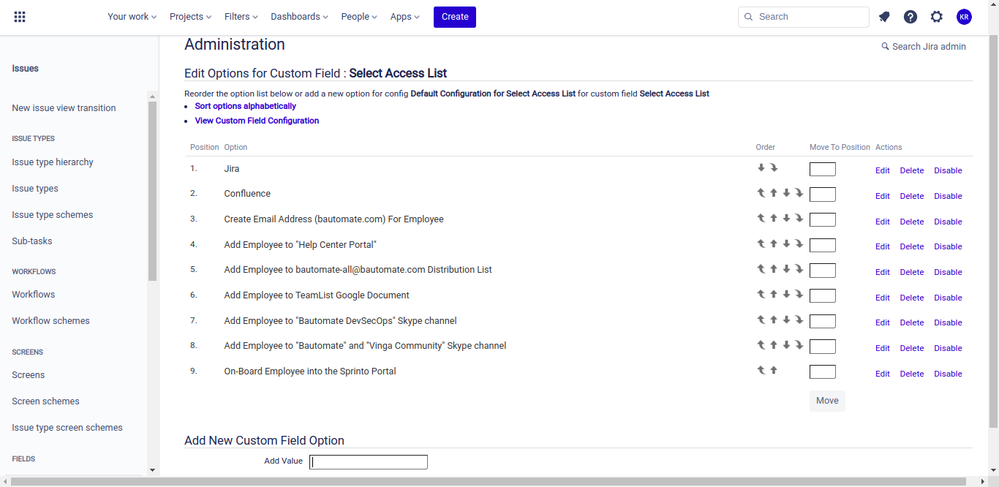The height and width of the screenshot is (487, 999).
Task: Edit the Help Center Portal option
Action: coord(882,247)
